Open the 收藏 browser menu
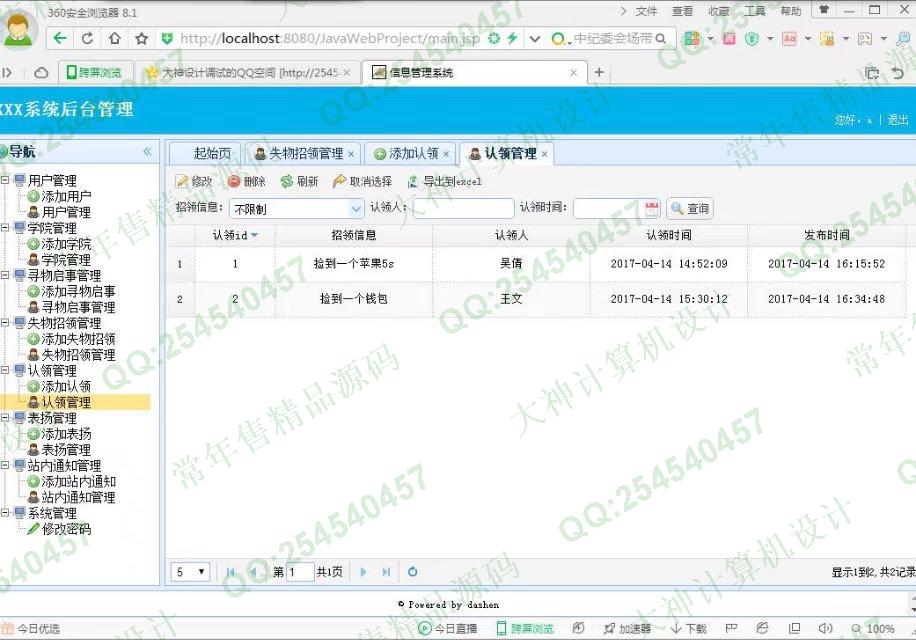This screenshot has width=916, height=640. pyautogui.click(x=719, y=11)
